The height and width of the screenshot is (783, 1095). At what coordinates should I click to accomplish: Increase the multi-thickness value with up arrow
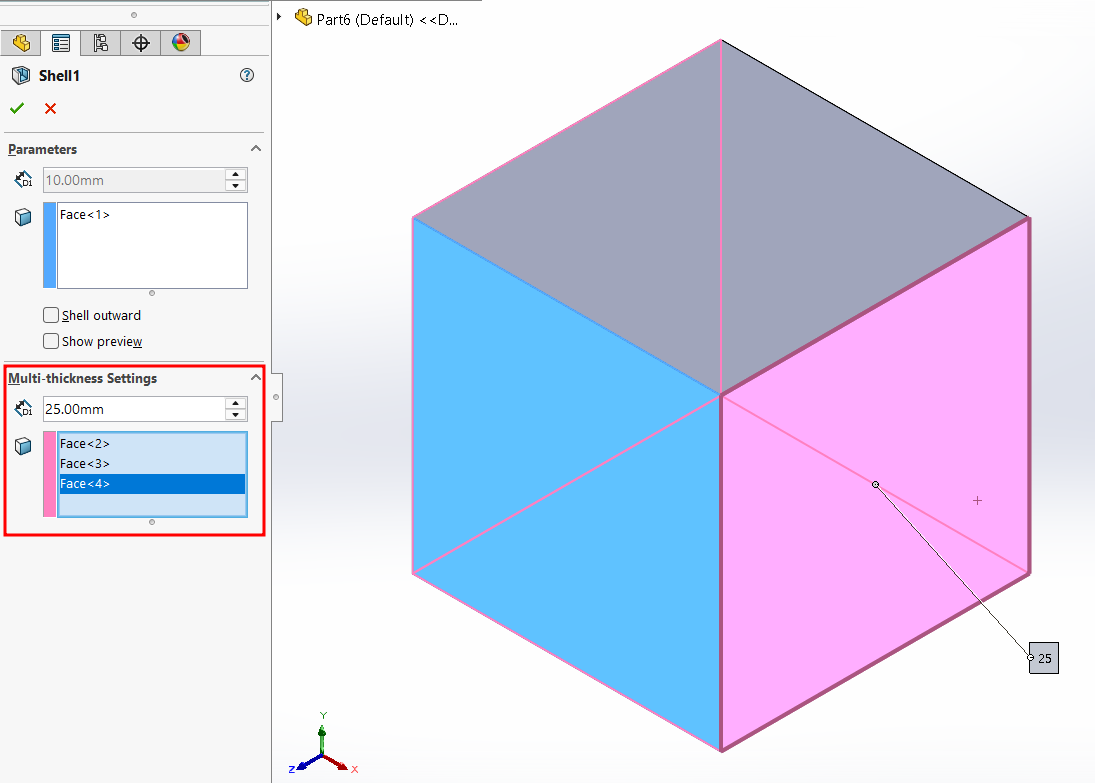point(236,403)
